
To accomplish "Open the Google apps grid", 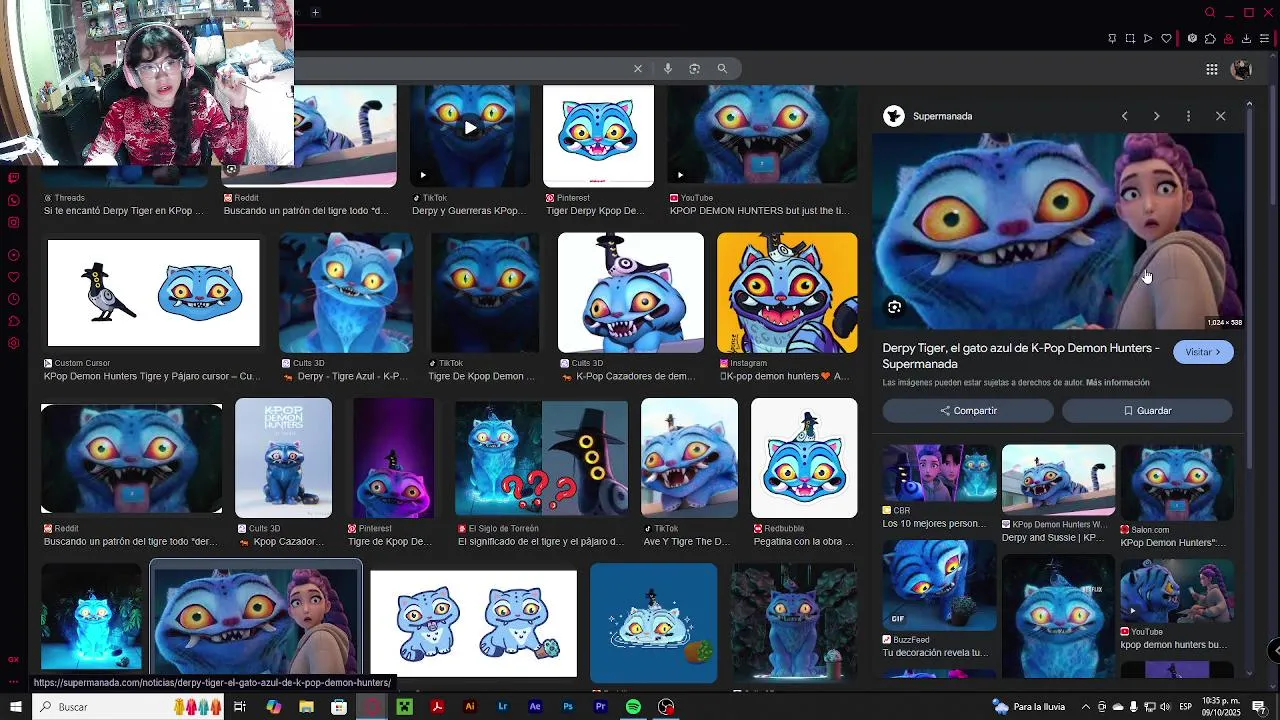I will (1211, 69).
